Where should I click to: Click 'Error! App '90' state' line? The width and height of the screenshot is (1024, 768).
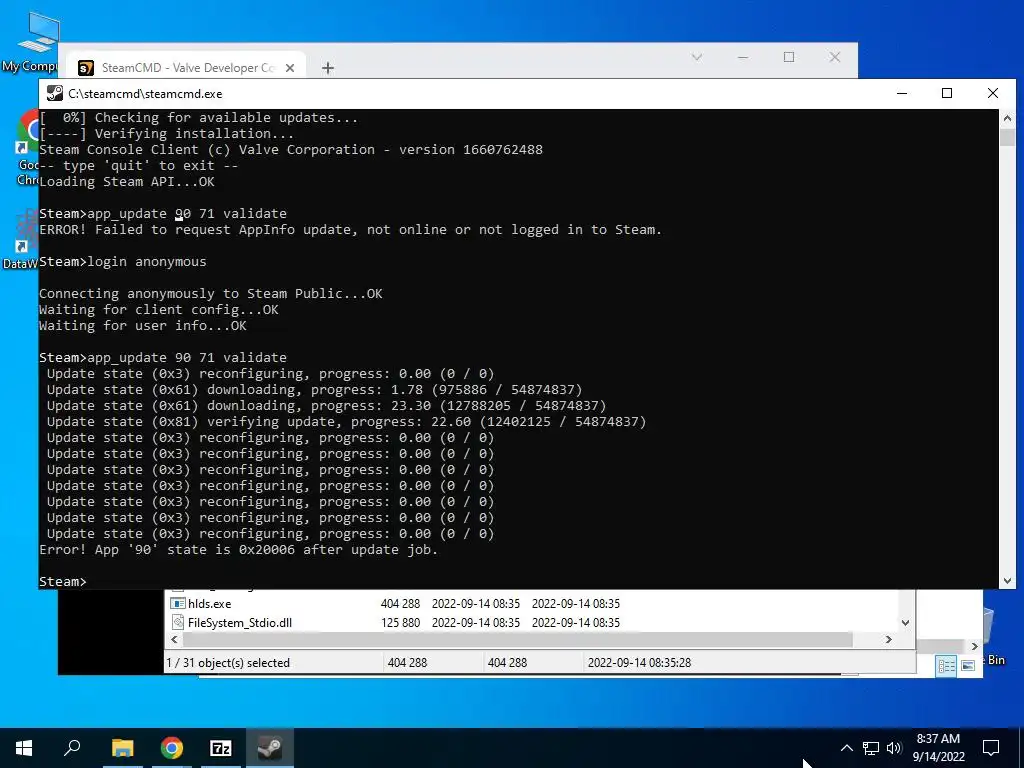pos(238,549)
